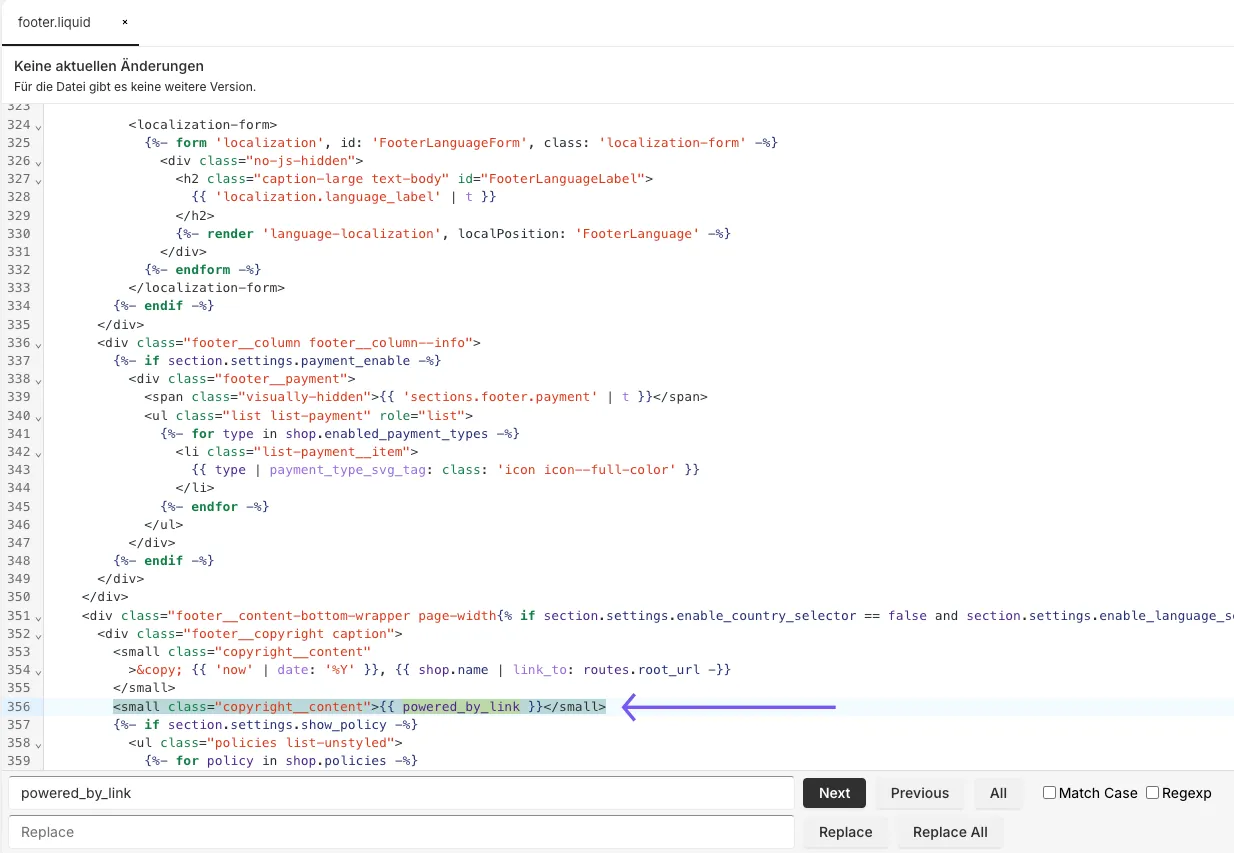Viewport: 1234px width, 853px height.
Task: Go to the Previous search match
Action: click(920, 793)
